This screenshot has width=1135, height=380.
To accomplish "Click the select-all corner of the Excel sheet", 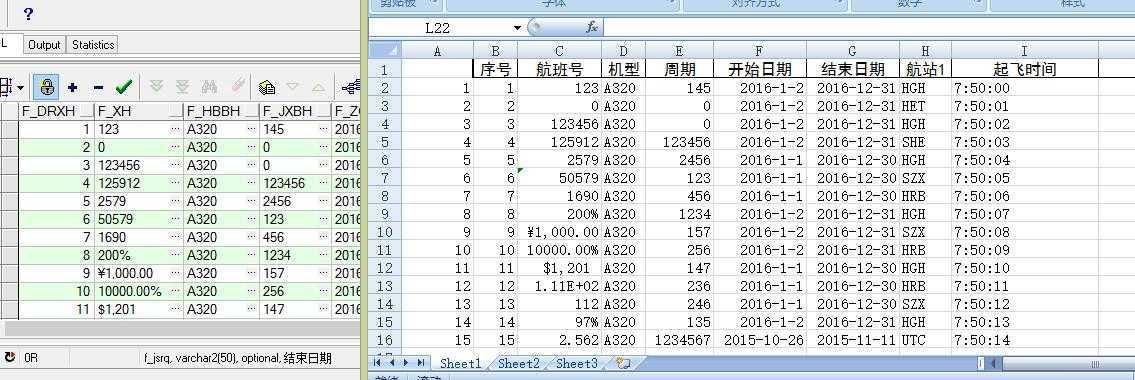I will click(x=385, y=51).
